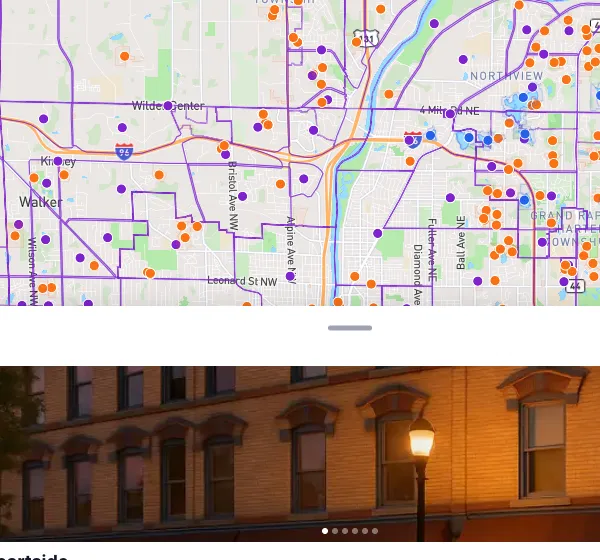Click the purple marker beside Bristol Ave NW label

(242, 196)
